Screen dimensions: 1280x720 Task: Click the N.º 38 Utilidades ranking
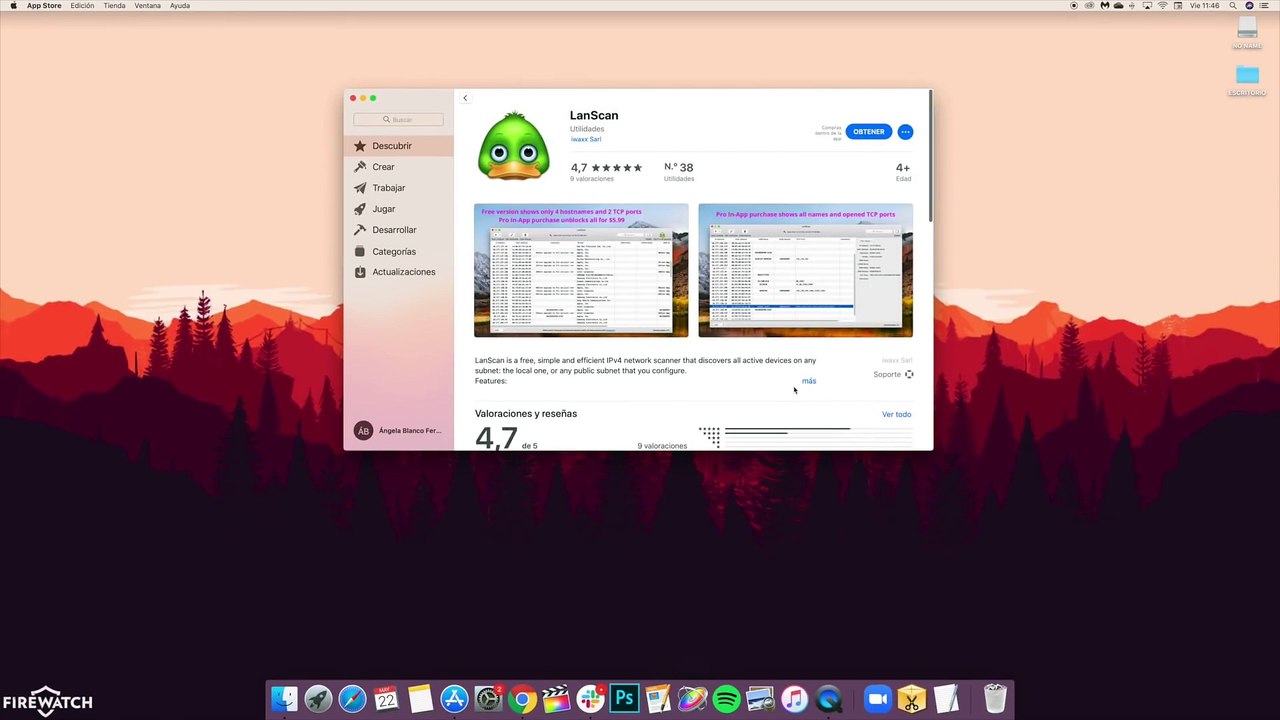pyautogui.click(x=679, y=172)
